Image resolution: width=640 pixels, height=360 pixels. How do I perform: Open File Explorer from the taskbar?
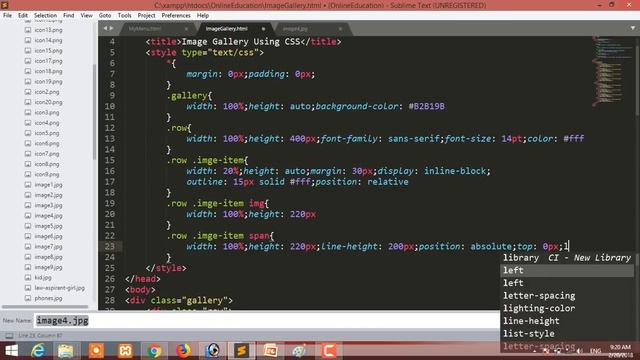(66, 350)
